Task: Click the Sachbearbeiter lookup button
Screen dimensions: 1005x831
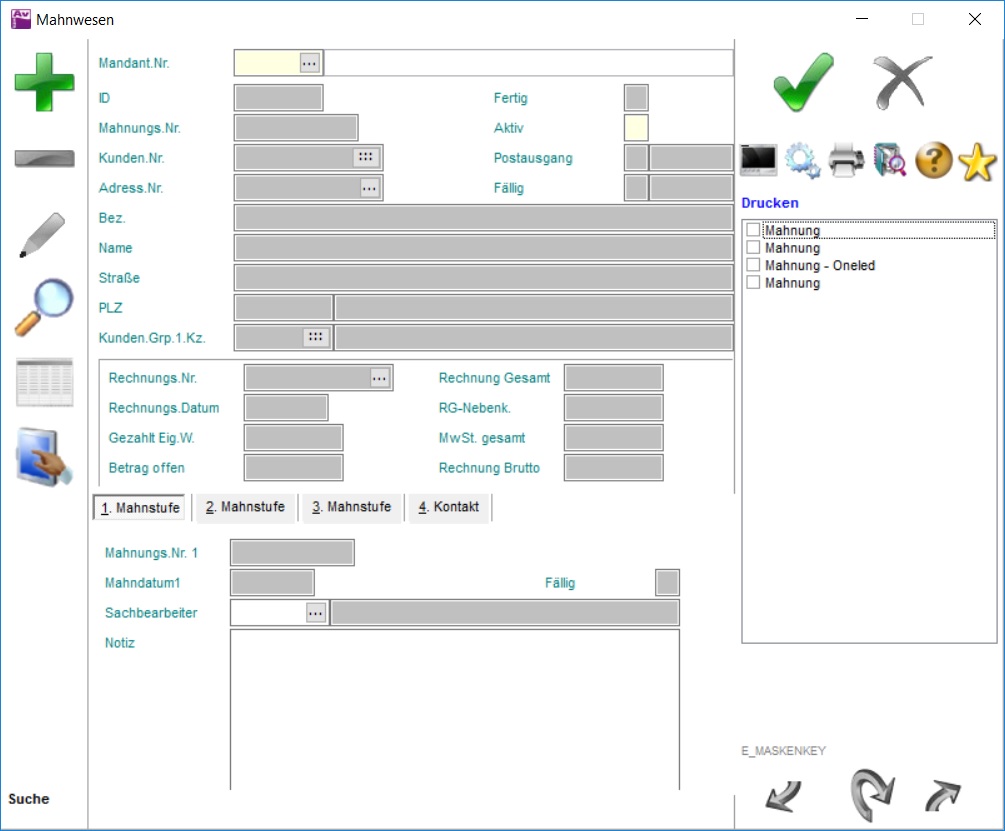Action: pos(316,613)
